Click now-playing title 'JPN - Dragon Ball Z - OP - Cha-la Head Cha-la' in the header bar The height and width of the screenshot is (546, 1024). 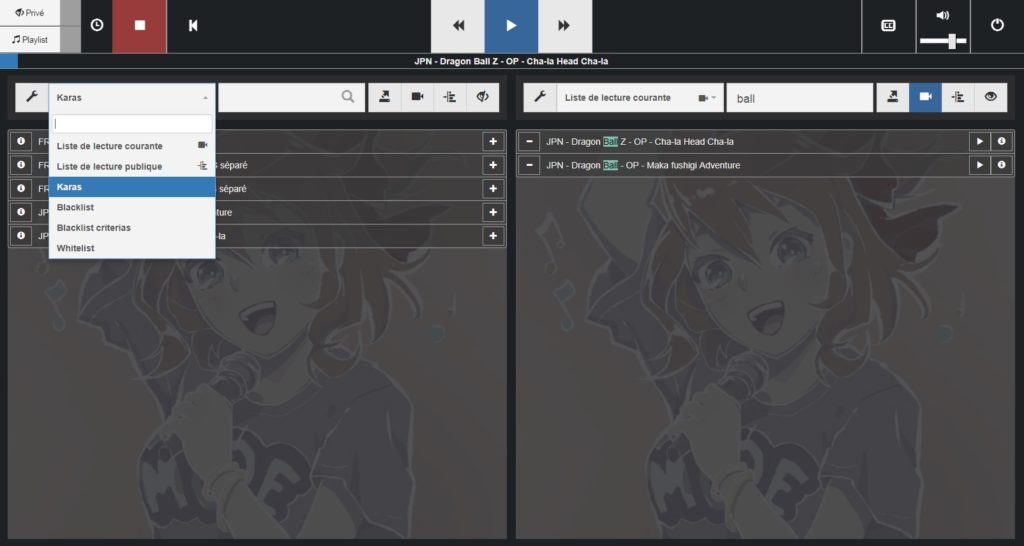(x=511, y=61)
